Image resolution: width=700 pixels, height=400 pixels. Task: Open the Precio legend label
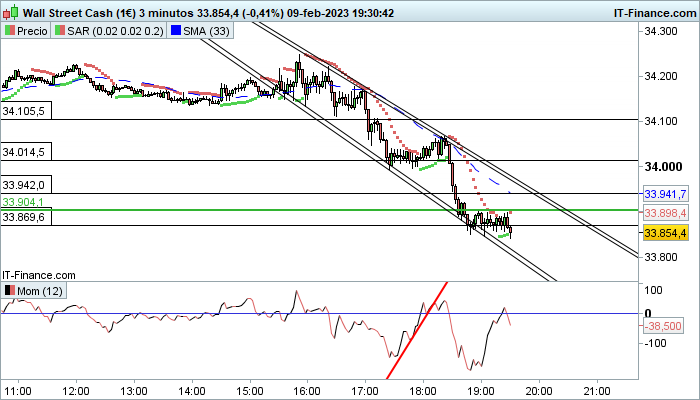pyautogui.click(x=32, y=31)
